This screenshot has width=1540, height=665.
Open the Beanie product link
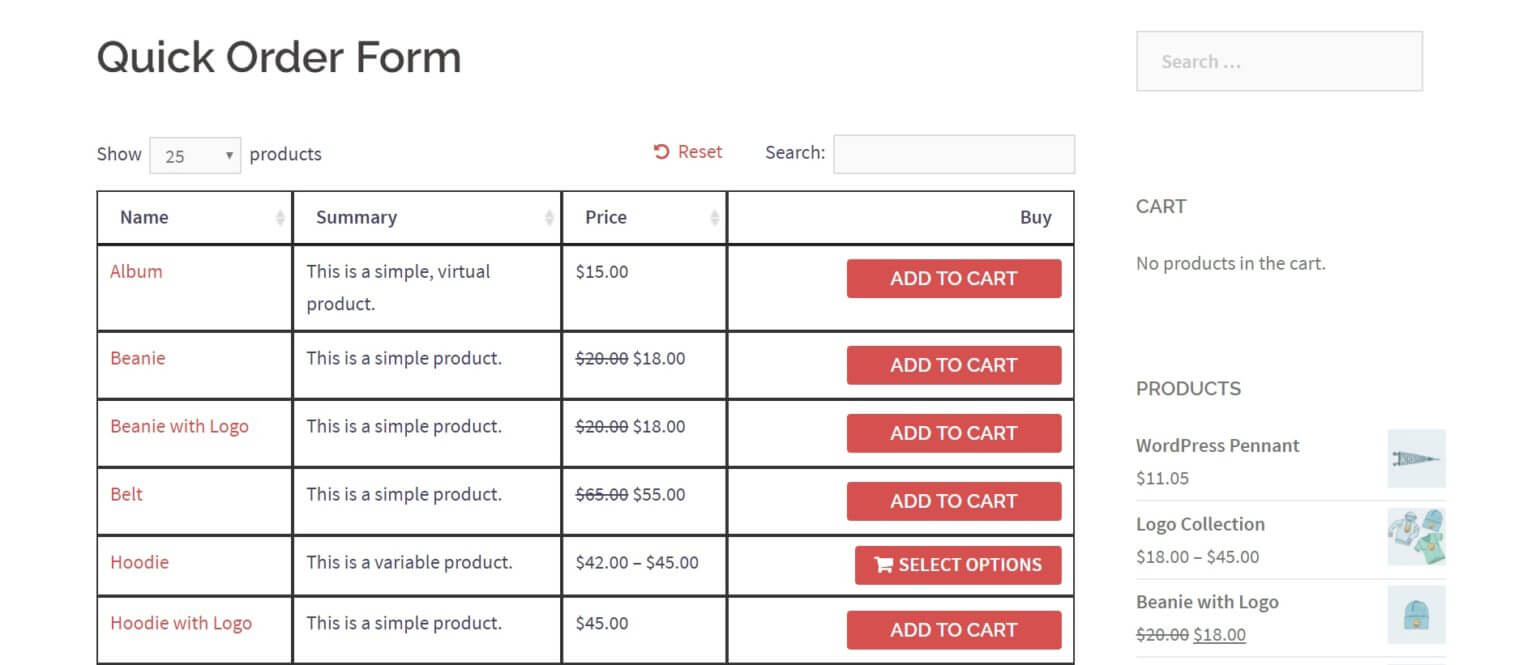click(138, 358)
